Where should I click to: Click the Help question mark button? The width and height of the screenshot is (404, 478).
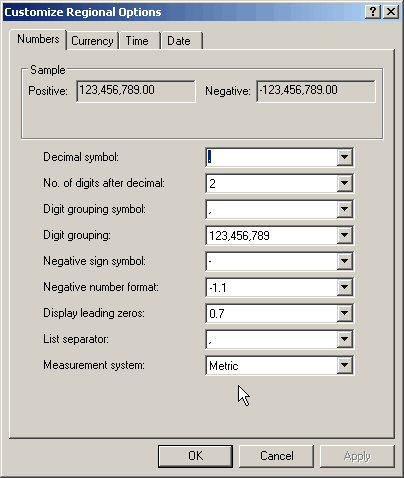[373, 12]
